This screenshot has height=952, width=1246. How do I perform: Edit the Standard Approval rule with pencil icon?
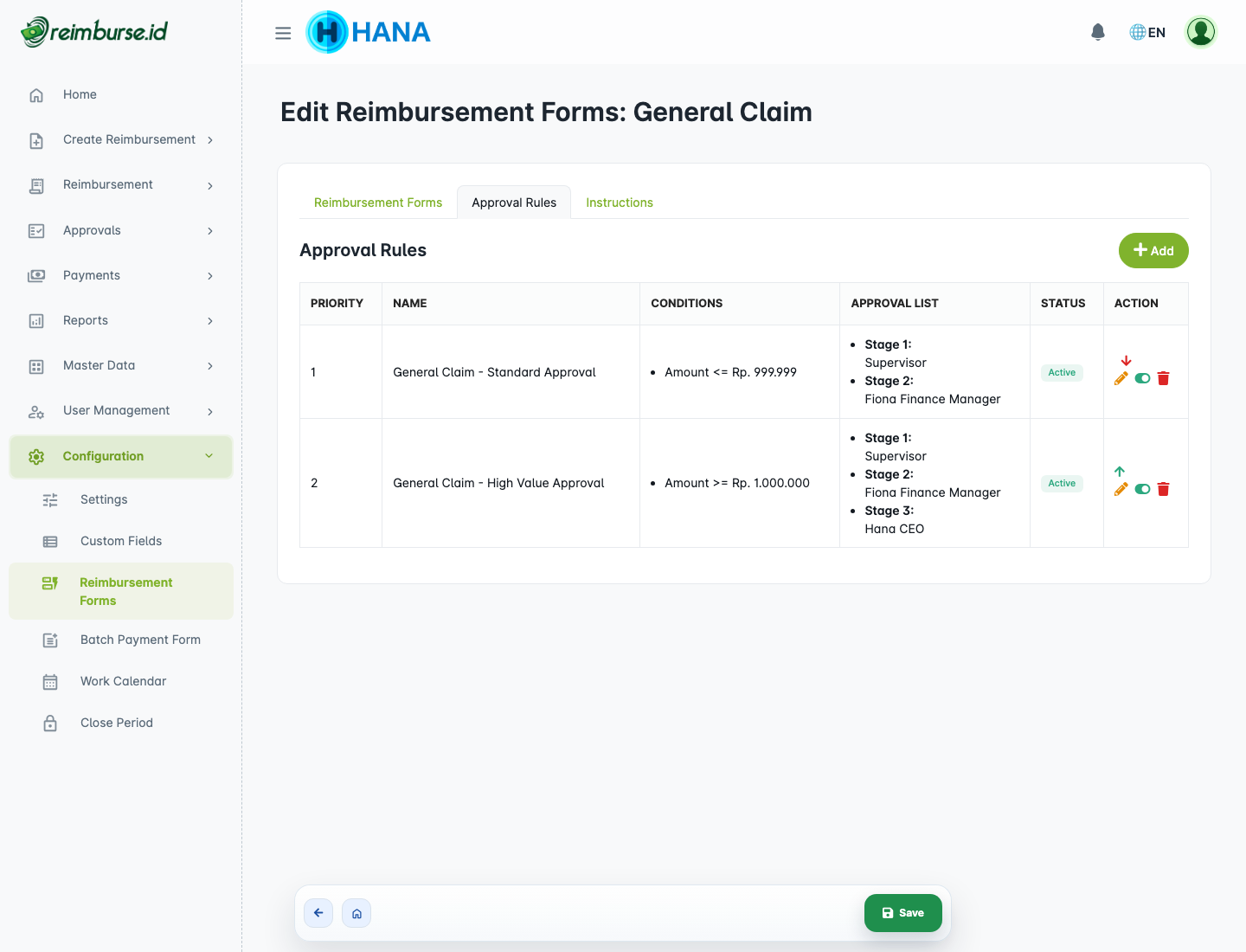1121,378
